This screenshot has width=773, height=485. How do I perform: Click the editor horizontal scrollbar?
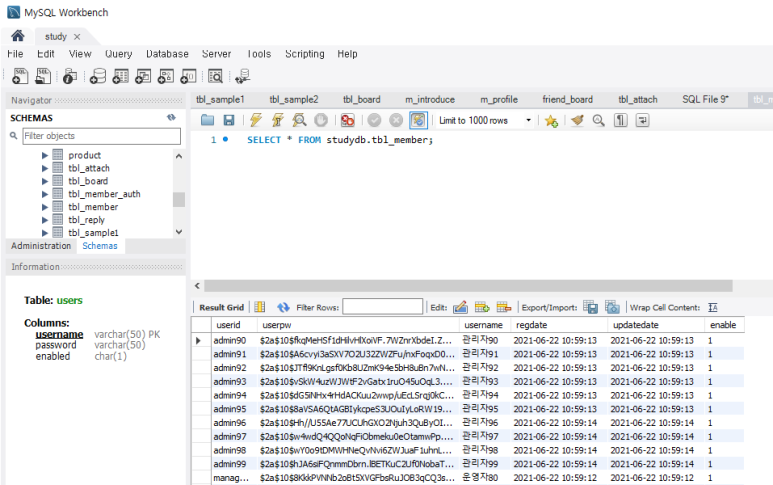pyautogui.click(x=468, y=286)
